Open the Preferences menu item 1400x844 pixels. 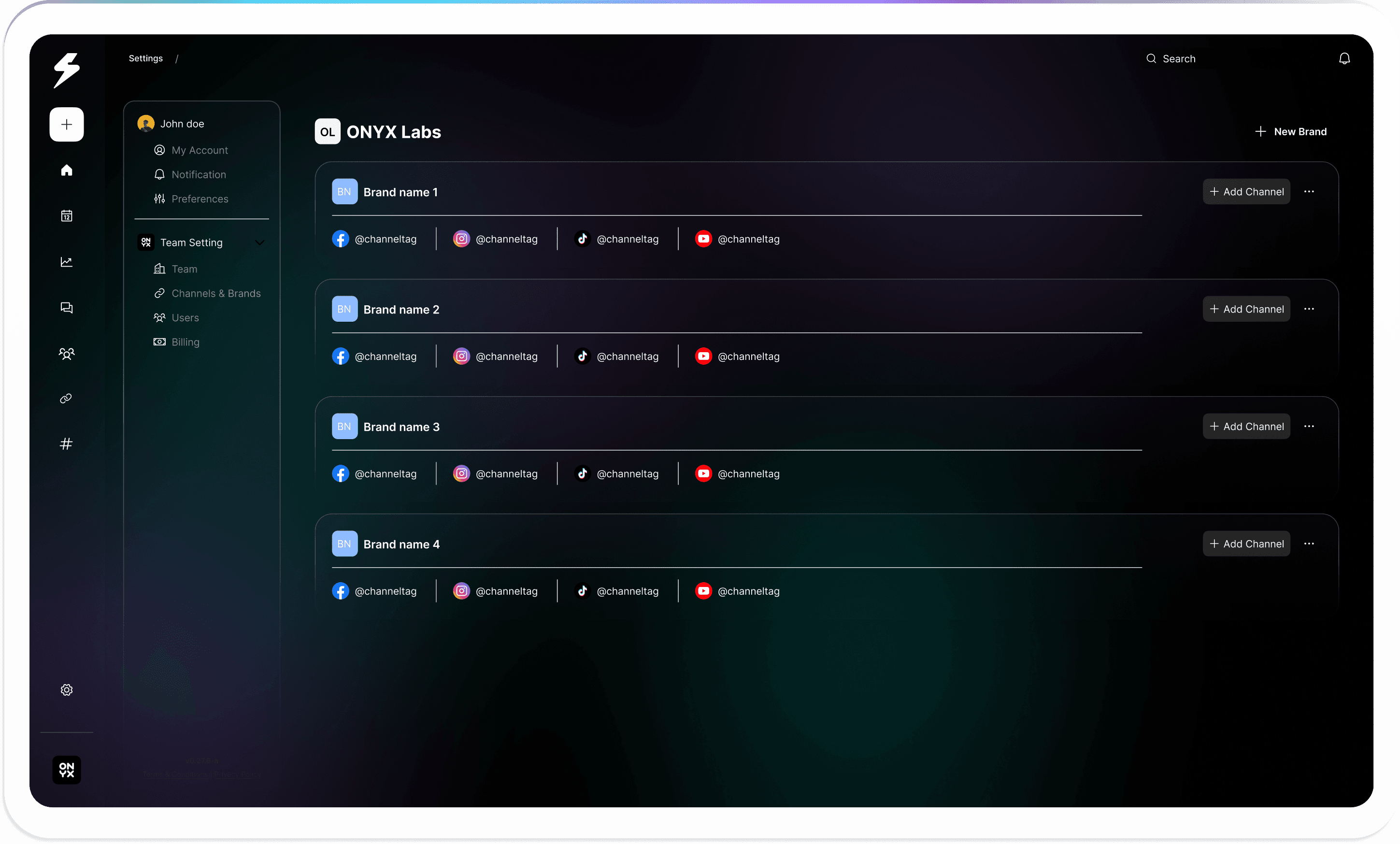[200, 199]
